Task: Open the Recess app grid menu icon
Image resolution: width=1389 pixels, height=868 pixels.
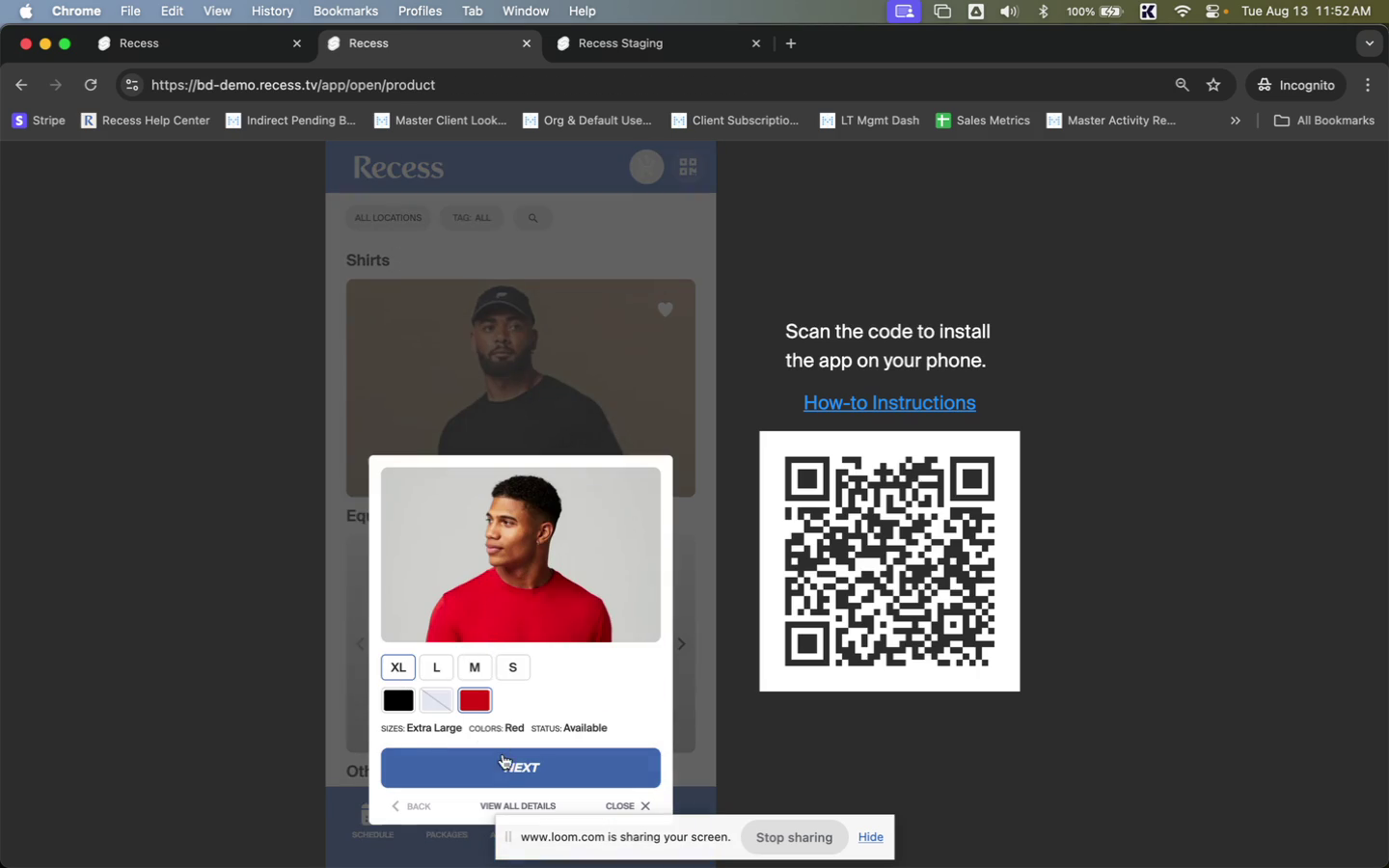Action: click(688, 168)
